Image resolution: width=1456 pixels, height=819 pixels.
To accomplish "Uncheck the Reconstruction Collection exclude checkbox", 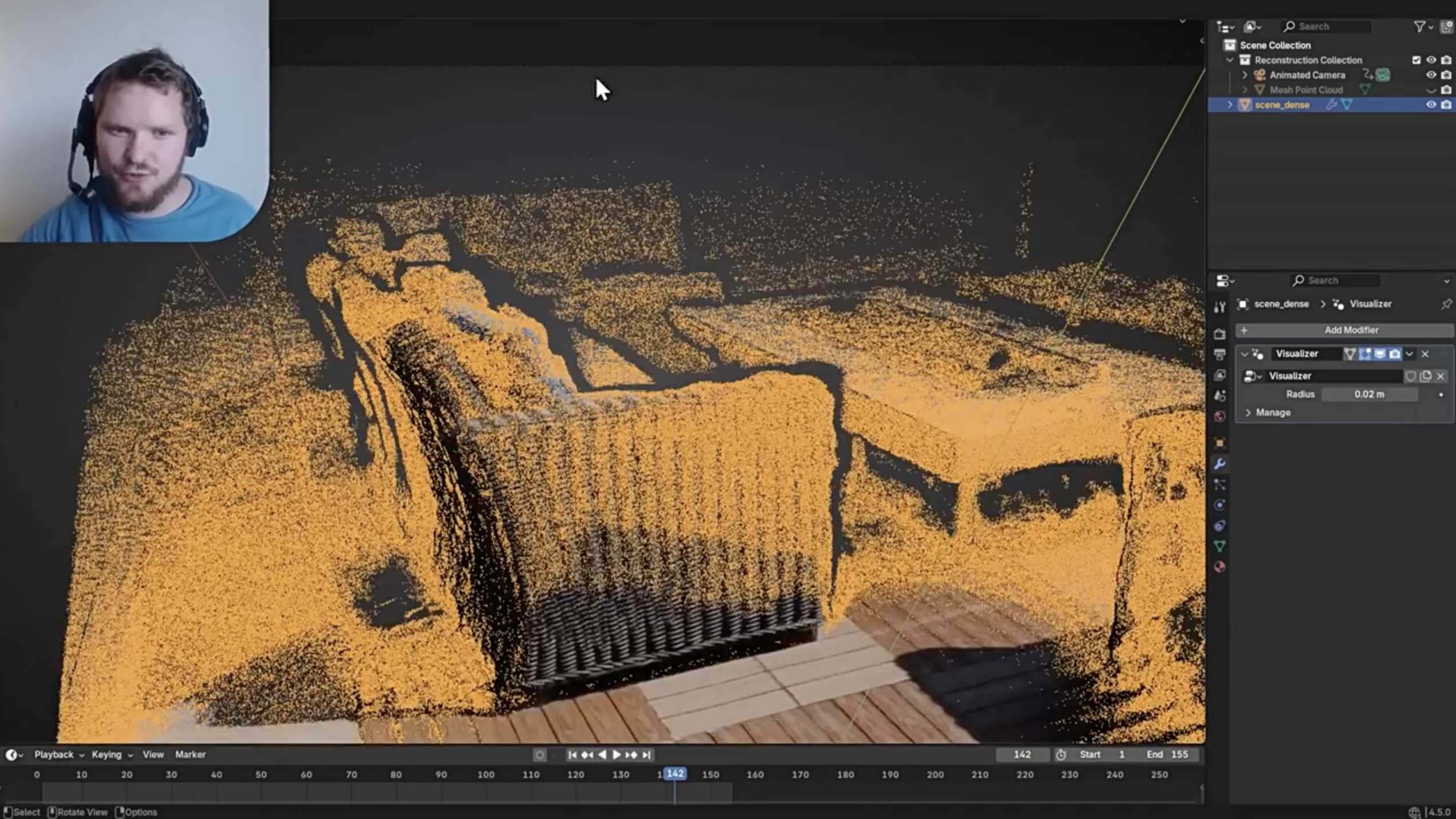I will [x=1416, y=60].
